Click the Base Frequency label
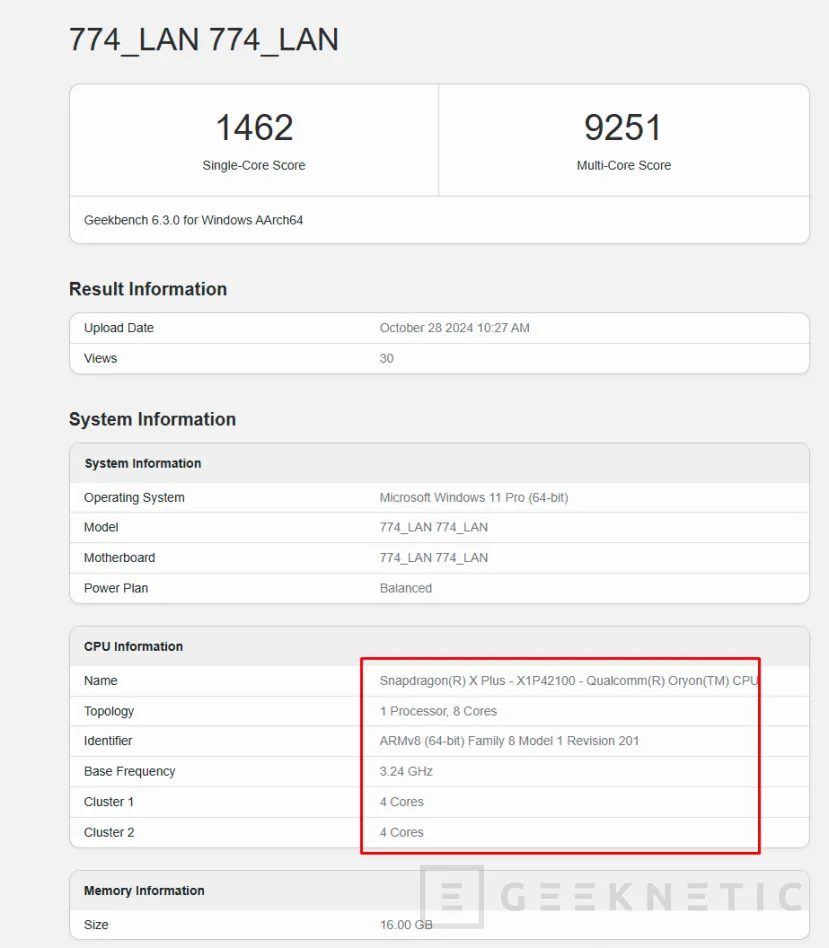Viewport: 829px width, 948px height. coord(129,771)
